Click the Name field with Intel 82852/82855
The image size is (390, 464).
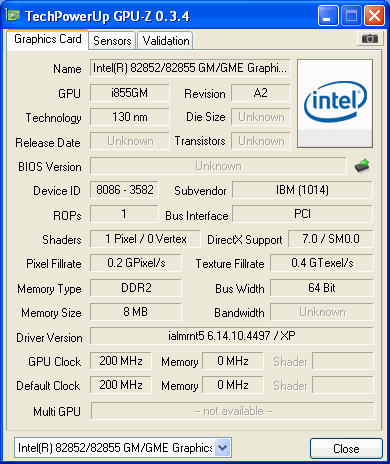[x=190, y=68]
